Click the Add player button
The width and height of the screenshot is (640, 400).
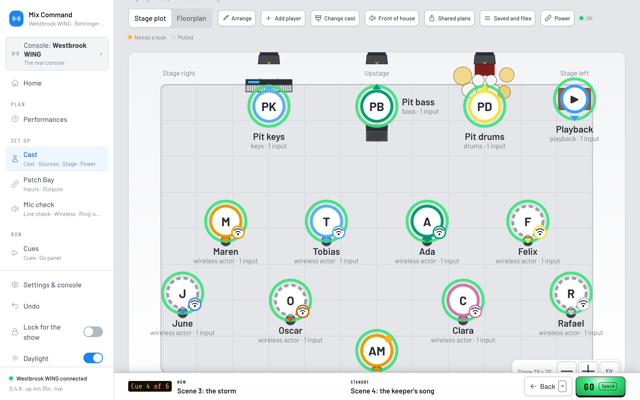(283, 18)
